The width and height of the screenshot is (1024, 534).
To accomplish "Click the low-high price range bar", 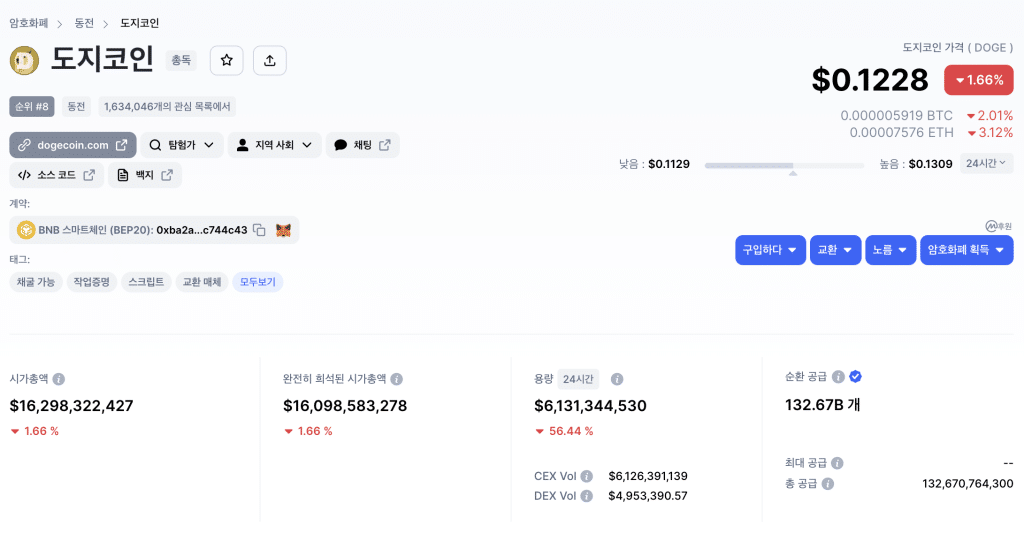I will pos(784,166).
